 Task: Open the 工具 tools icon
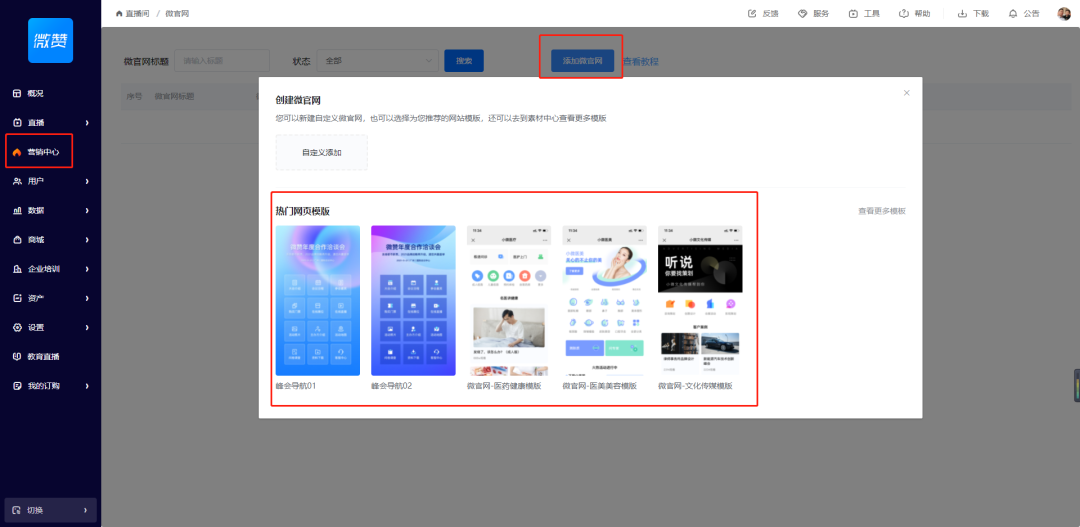click(x=853, y=14)
